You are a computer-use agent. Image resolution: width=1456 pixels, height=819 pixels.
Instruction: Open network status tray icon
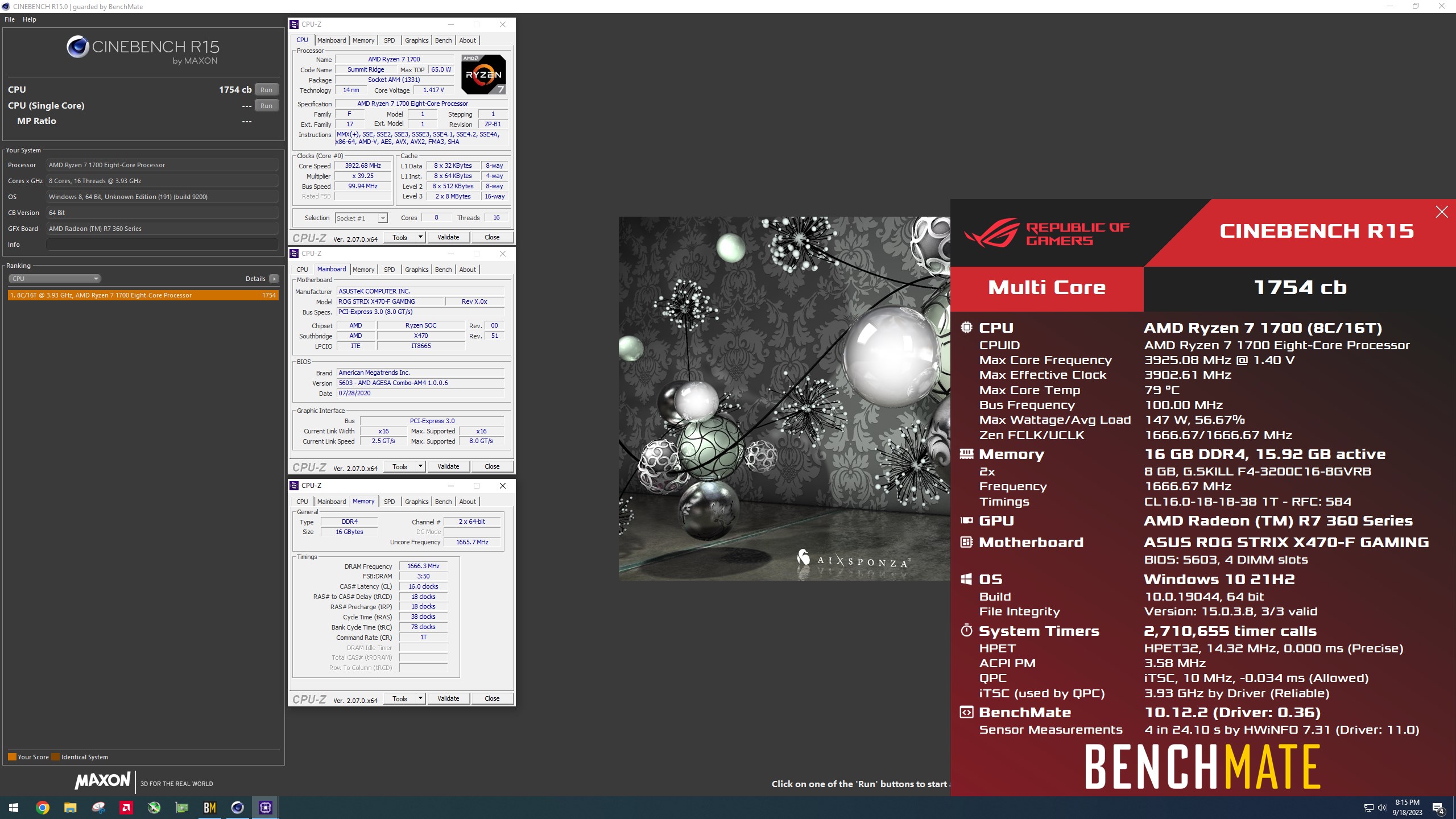(x=1368, y=808)
